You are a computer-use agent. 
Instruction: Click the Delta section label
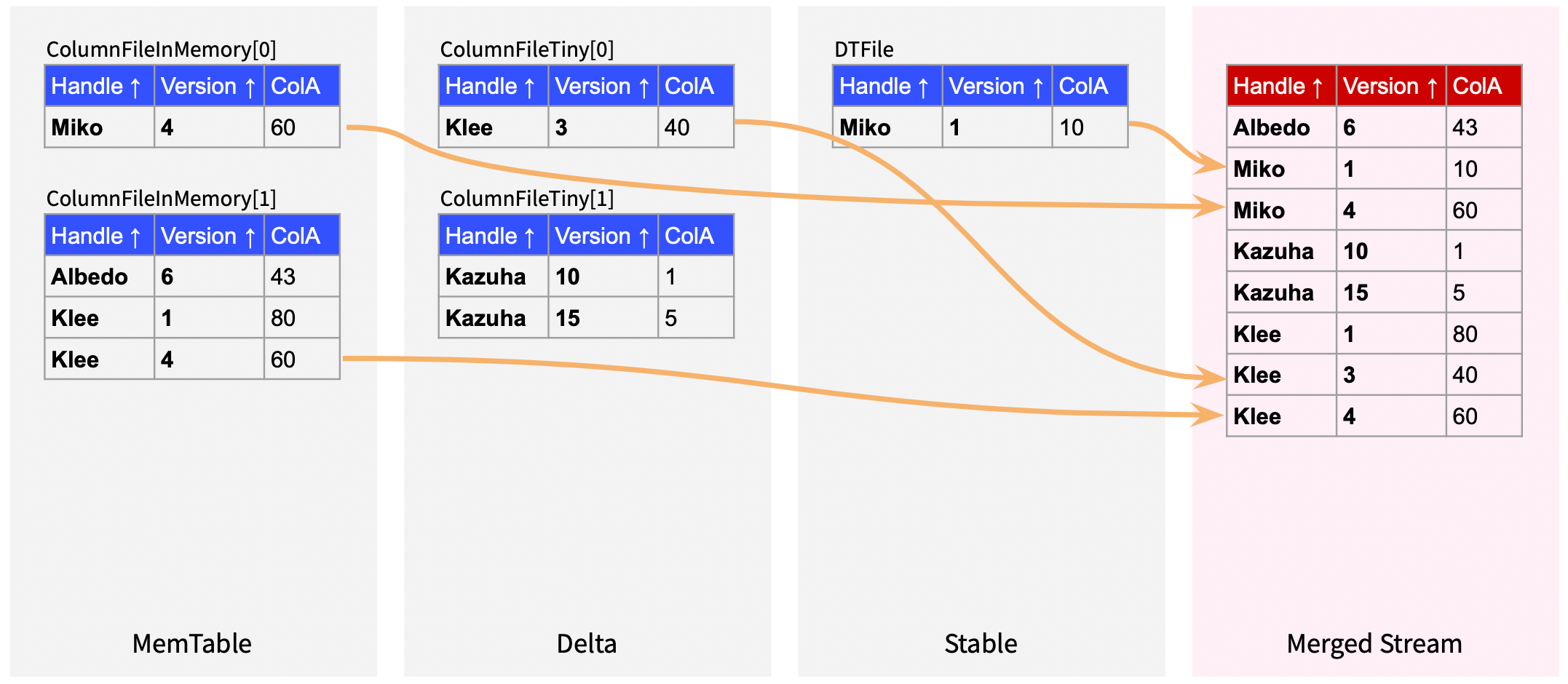586,643
